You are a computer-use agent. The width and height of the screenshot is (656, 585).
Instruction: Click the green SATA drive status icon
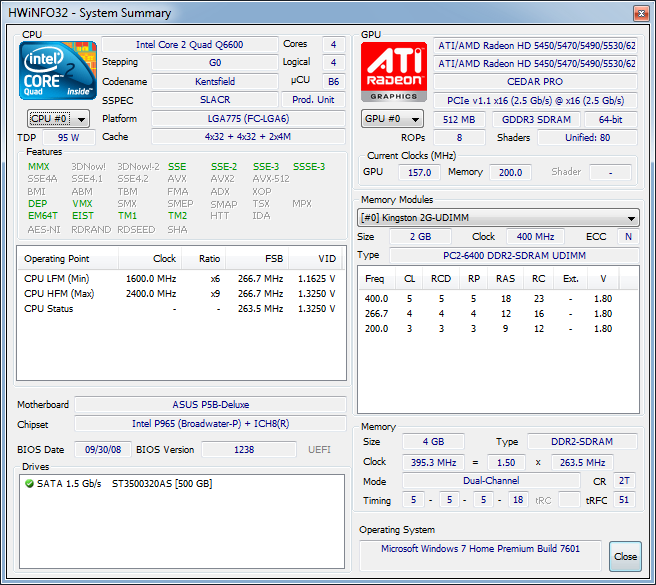pyautogui.click(x=29, y=484)
